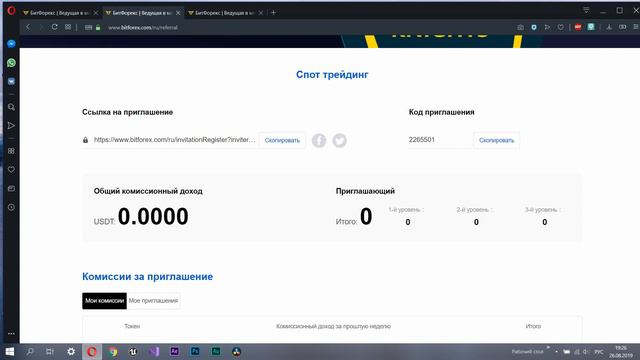Copy the invitation link
The image size is (640, 360).
coord(282,140)
